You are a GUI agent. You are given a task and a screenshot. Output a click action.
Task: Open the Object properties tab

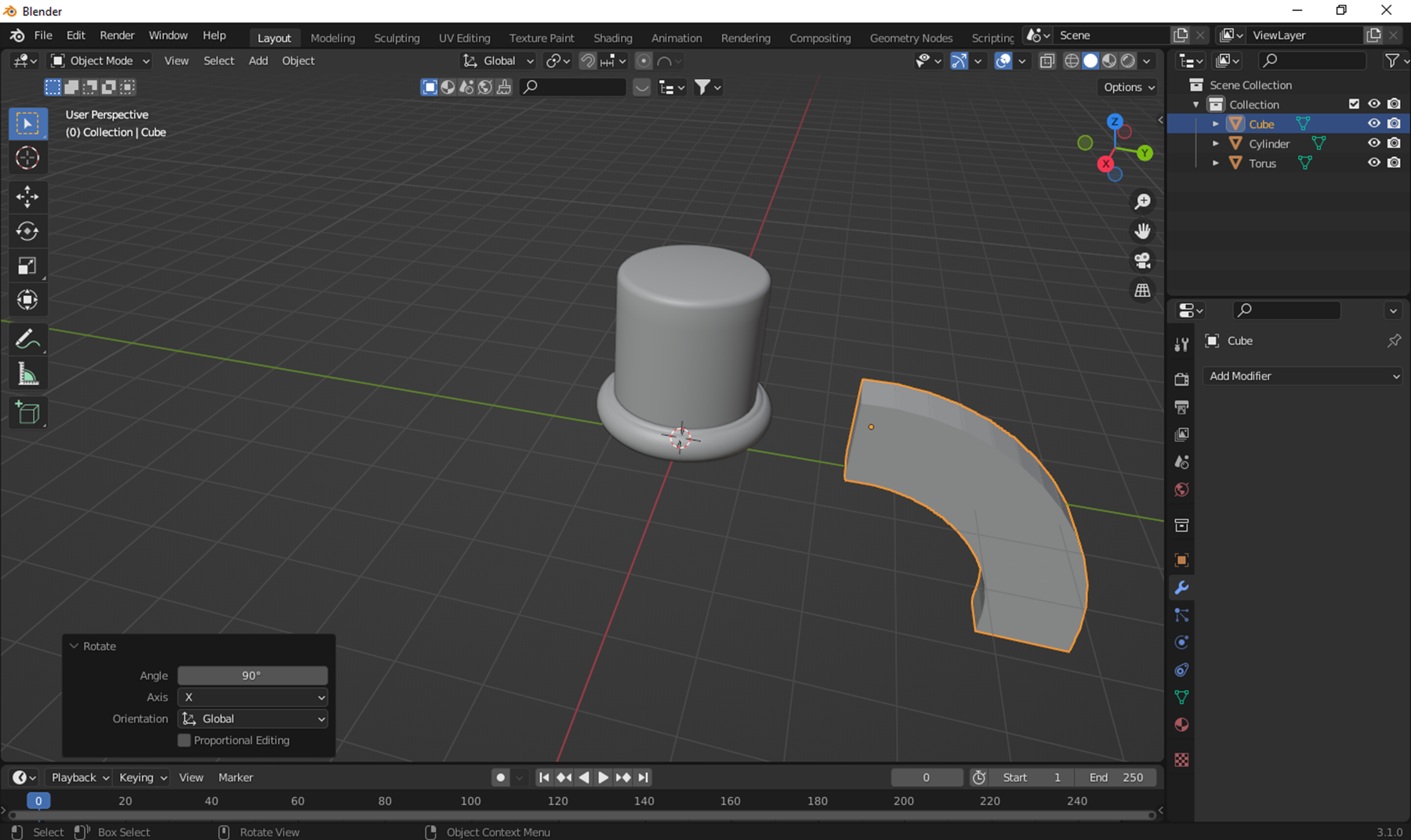1181,560
